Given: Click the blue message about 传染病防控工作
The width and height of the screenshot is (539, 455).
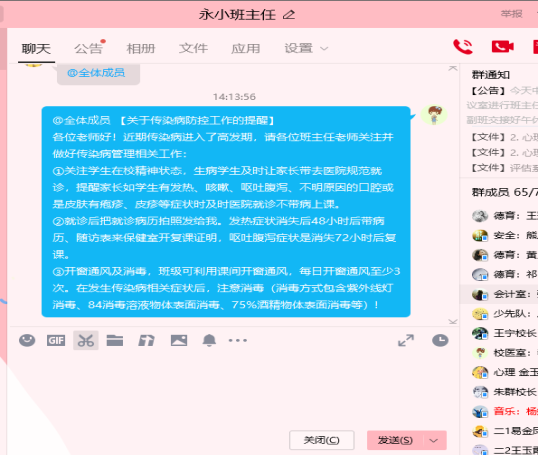Looking at the screenshot, I should tap(226, 212).
